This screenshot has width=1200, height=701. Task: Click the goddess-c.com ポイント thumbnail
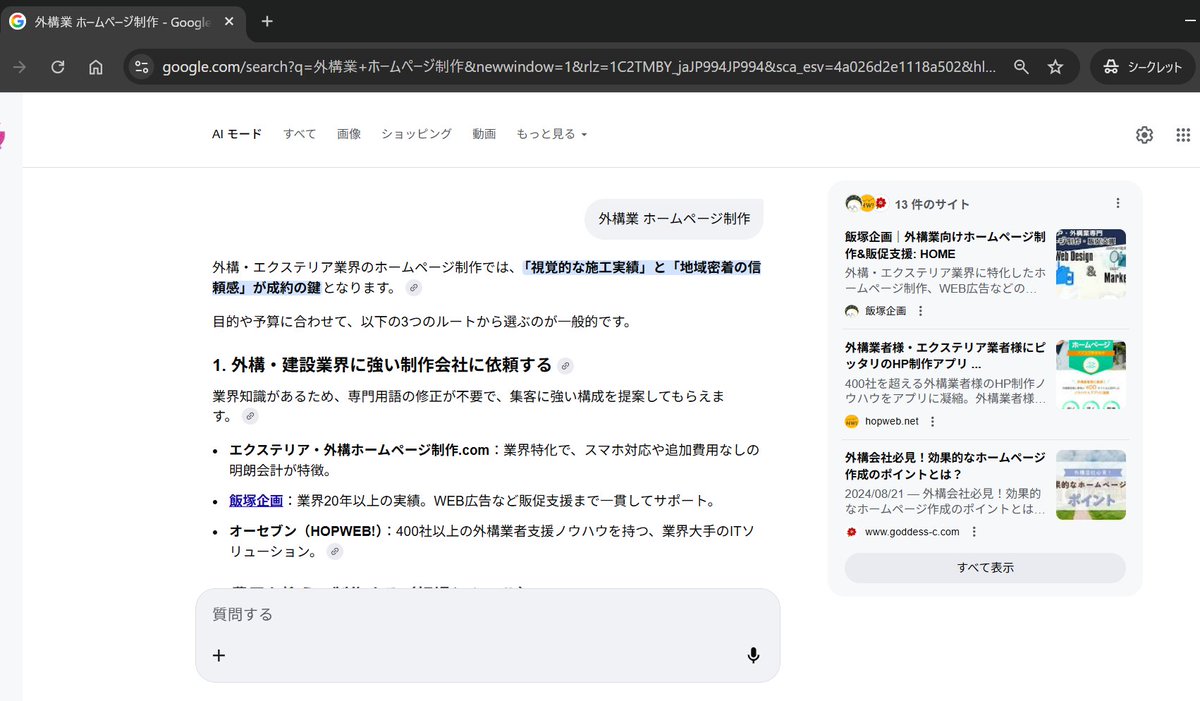[1091, 485]
